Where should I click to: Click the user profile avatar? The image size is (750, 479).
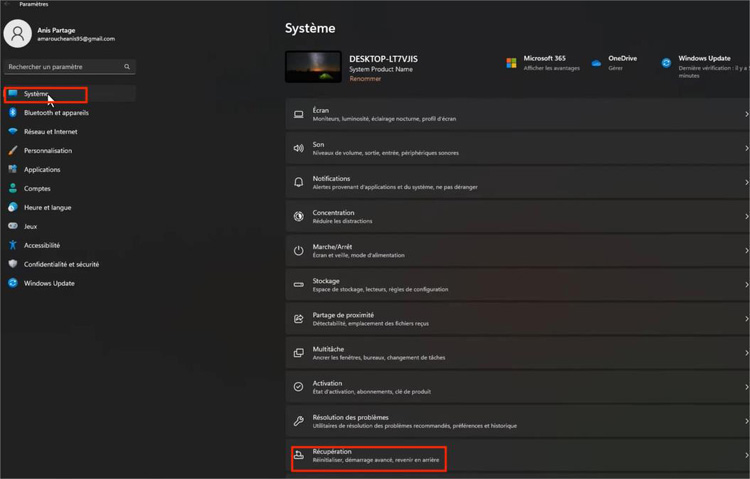[x=18, y=33]
